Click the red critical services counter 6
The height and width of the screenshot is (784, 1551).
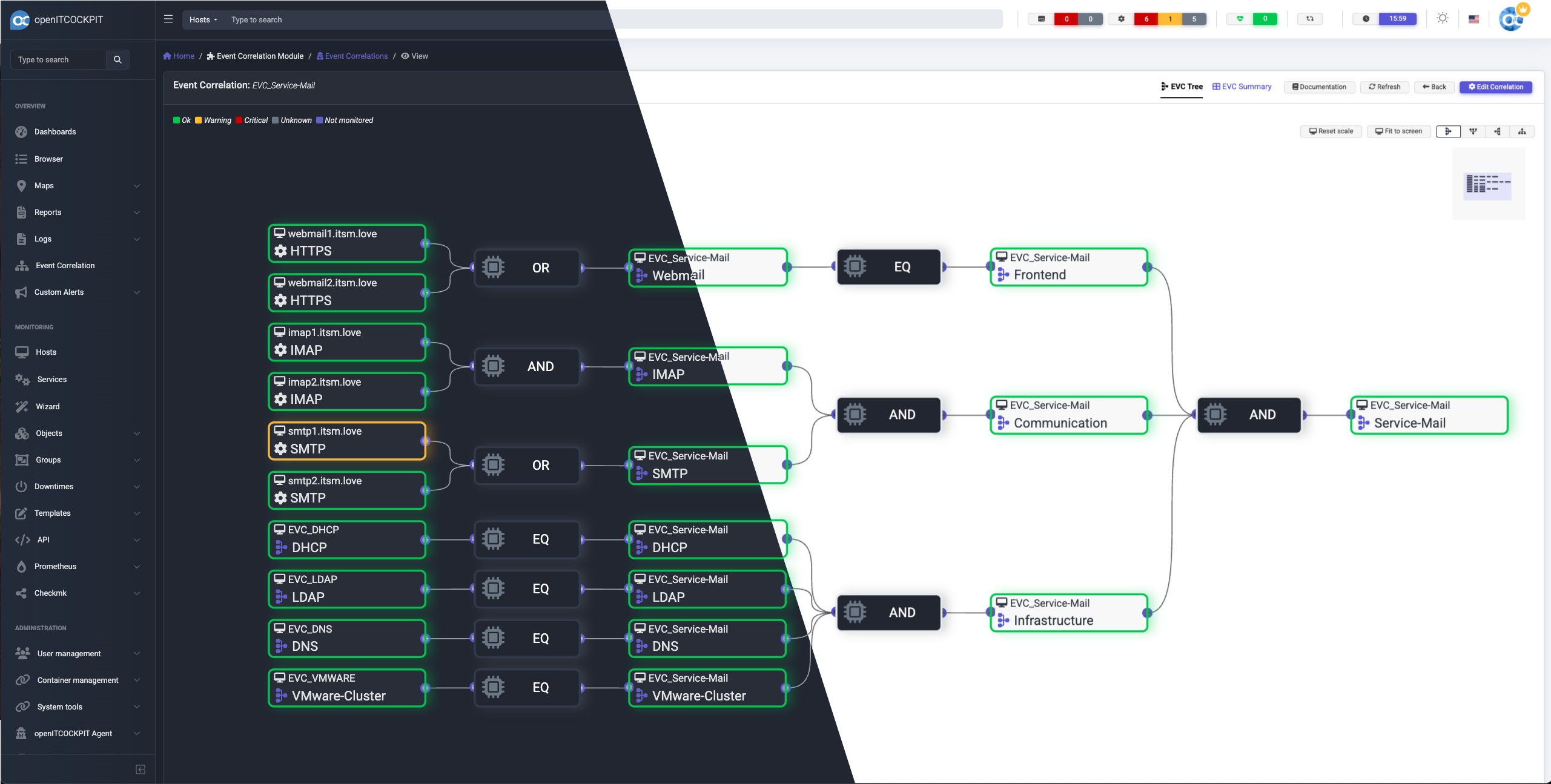tap(1146, 19)
